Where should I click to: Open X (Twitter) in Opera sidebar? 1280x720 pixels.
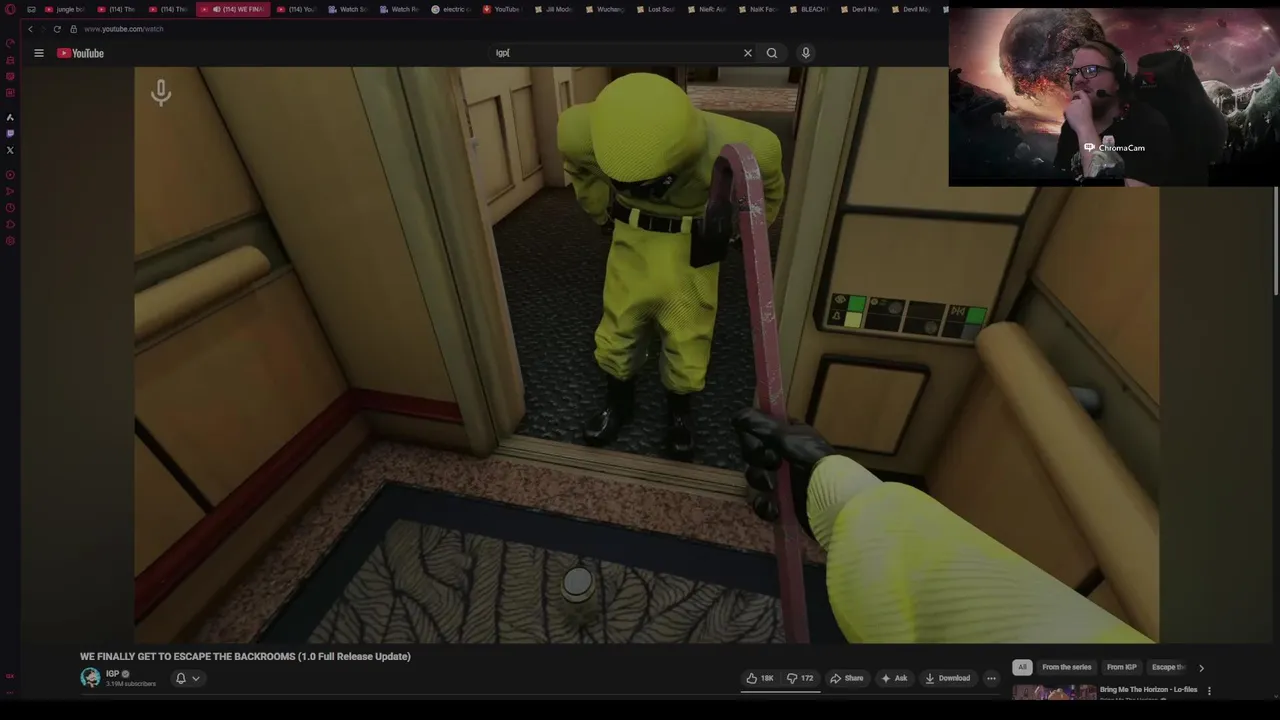pos(10,150)
